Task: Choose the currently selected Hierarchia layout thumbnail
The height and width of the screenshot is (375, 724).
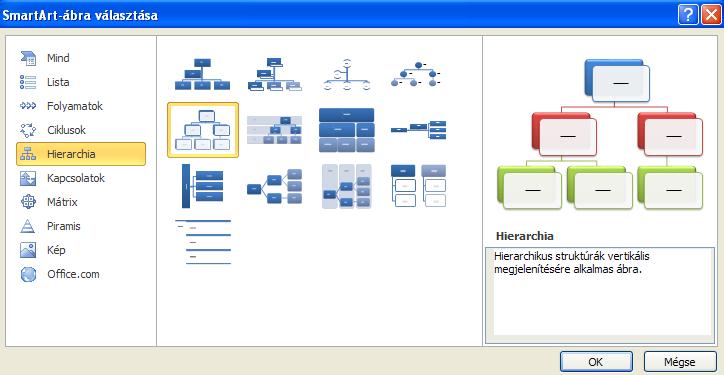Action: [203, 130]
